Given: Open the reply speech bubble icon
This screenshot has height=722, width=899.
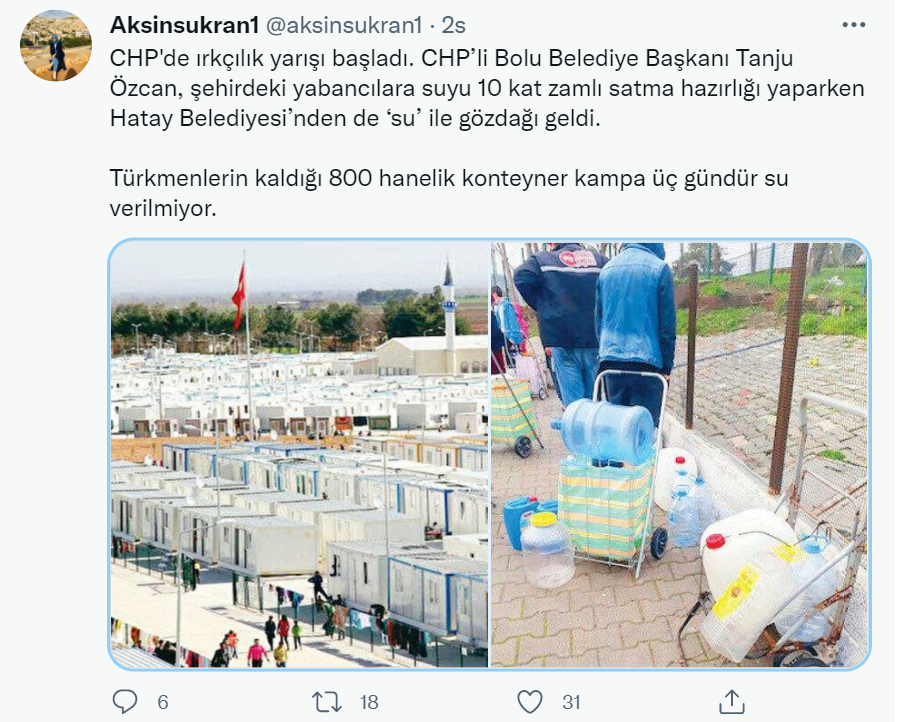Looking at the screenshot, I should (124, 701).
